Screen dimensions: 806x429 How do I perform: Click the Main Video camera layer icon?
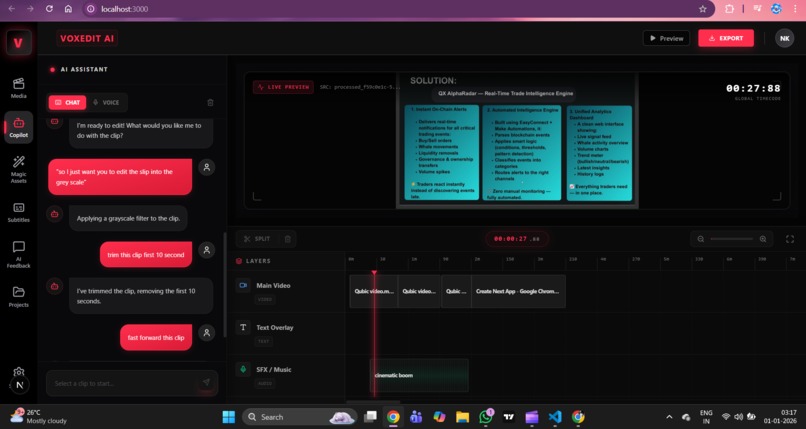tap(243, 285)
